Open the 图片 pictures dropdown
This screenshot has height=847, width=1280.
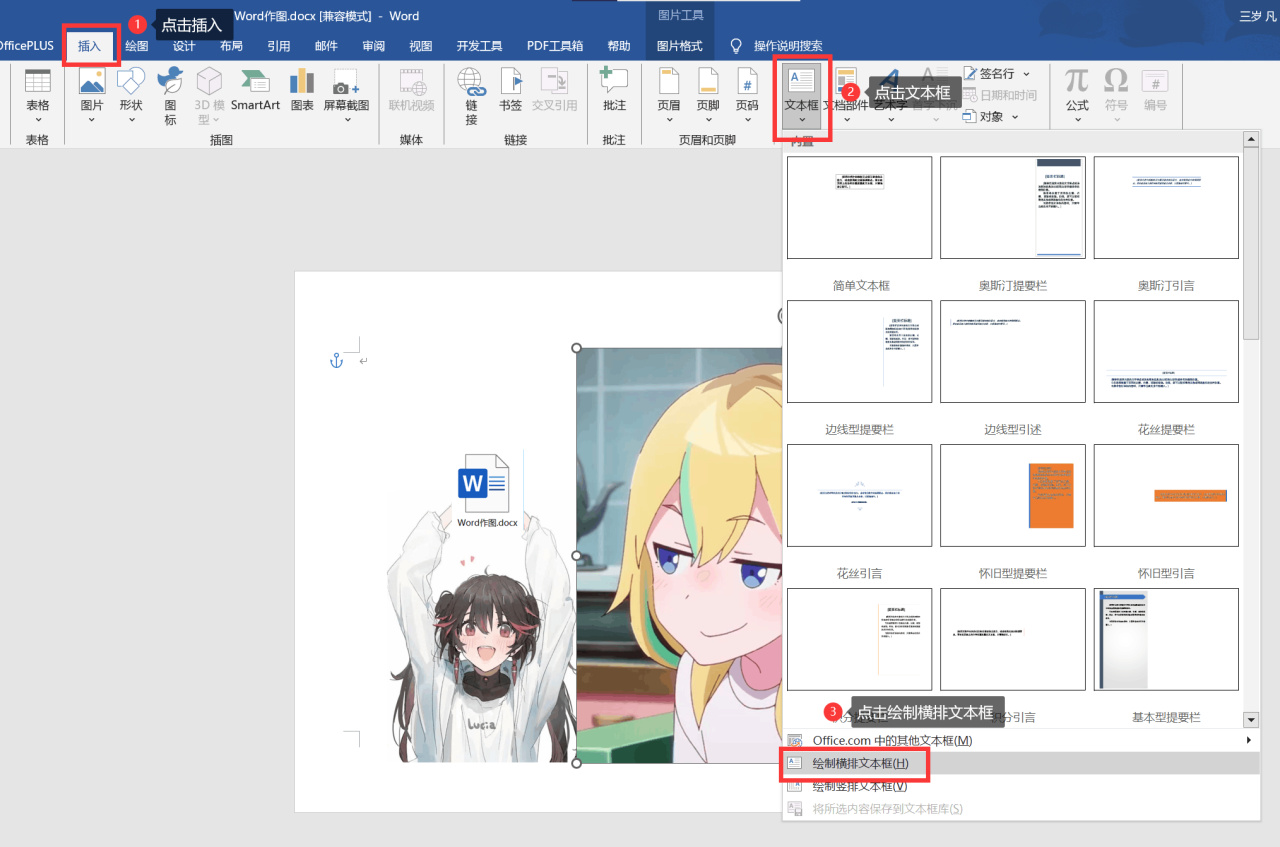91,119
